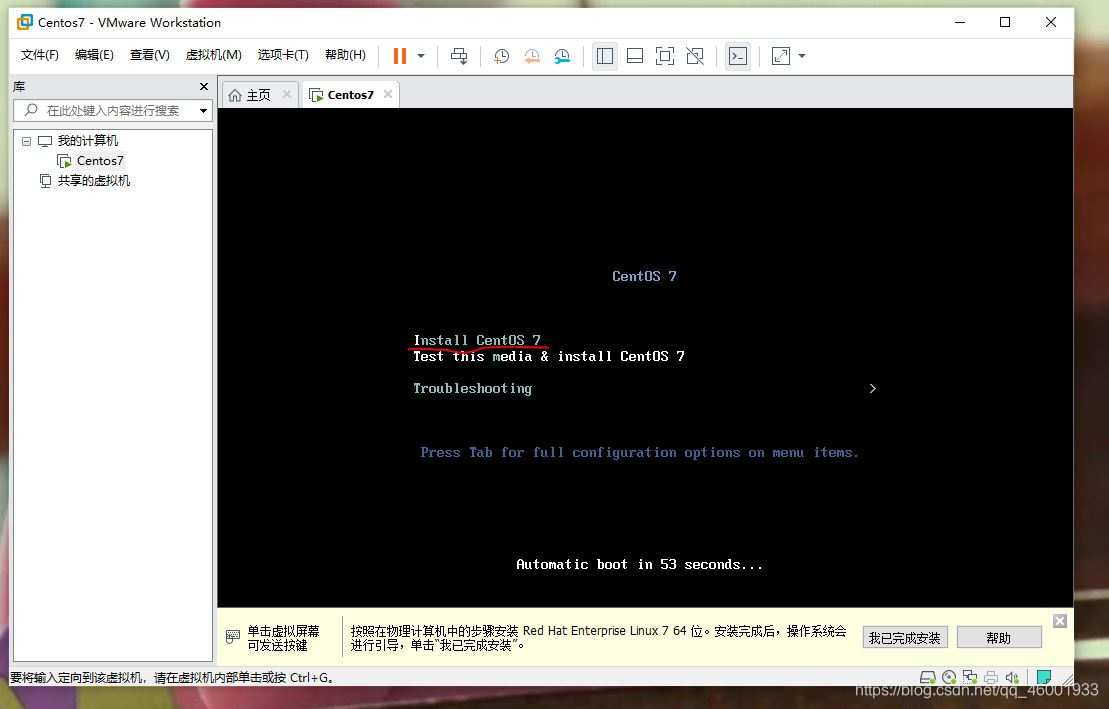Viewport: 1109px width, 709px height.
Task: Select the Troubleshooting boot entry
Action: point(472,388)
